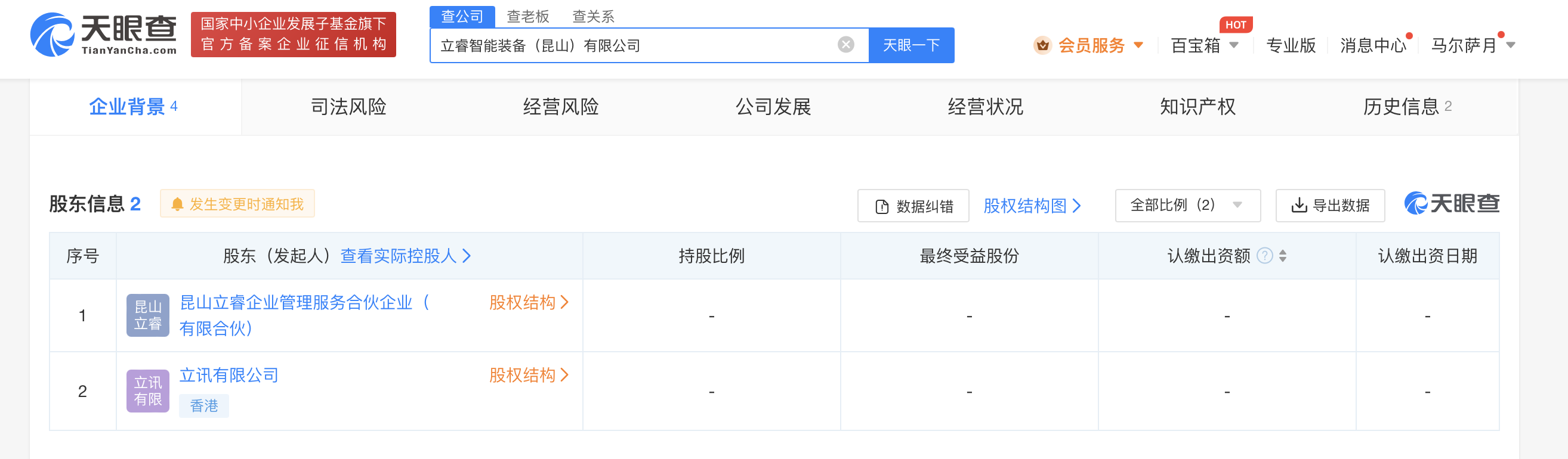Open the 知识产权 tab

(1197, 107)
